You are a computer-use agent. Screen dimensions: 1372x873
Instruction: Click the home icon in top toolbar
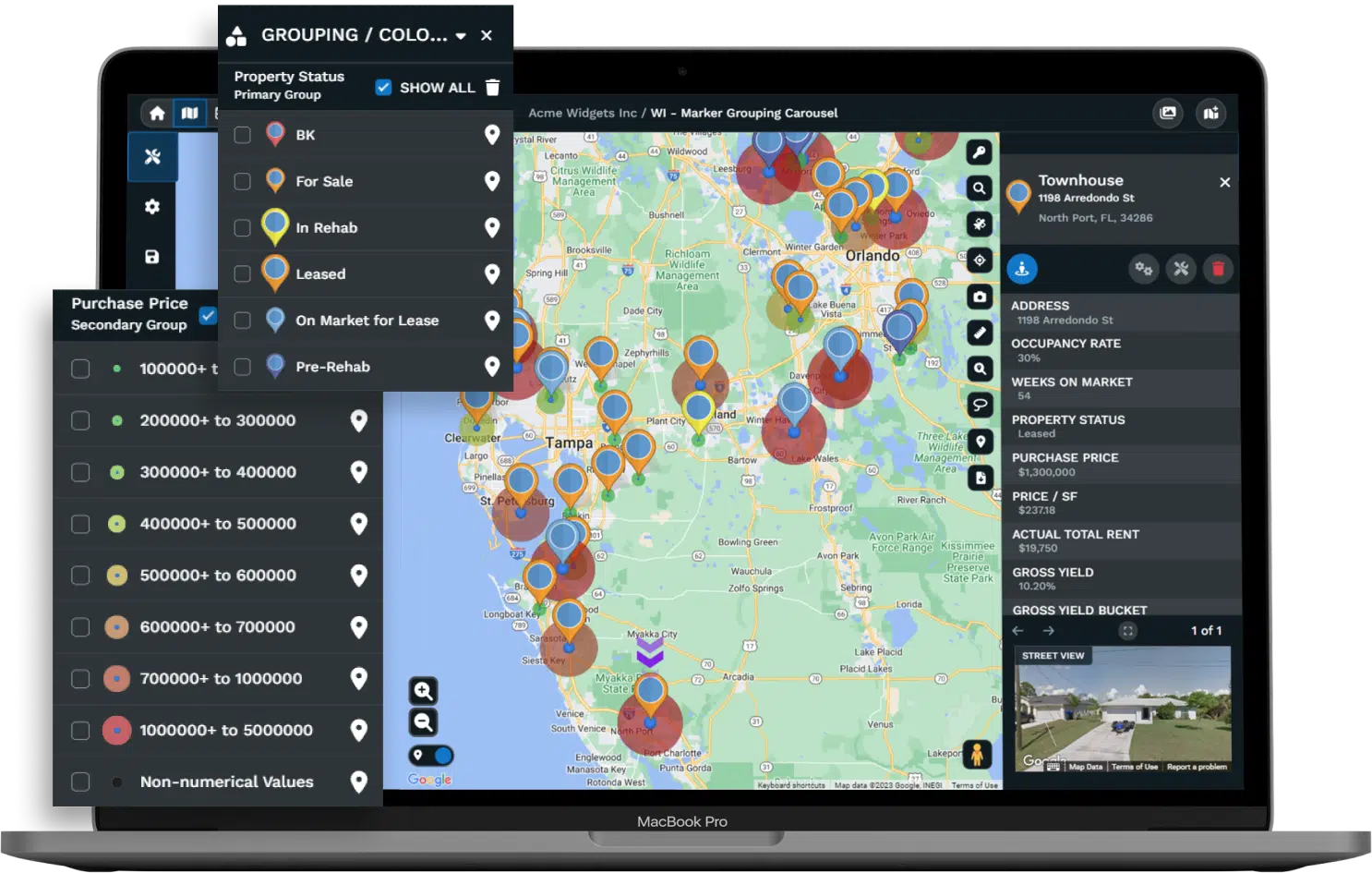pos(157,113)
